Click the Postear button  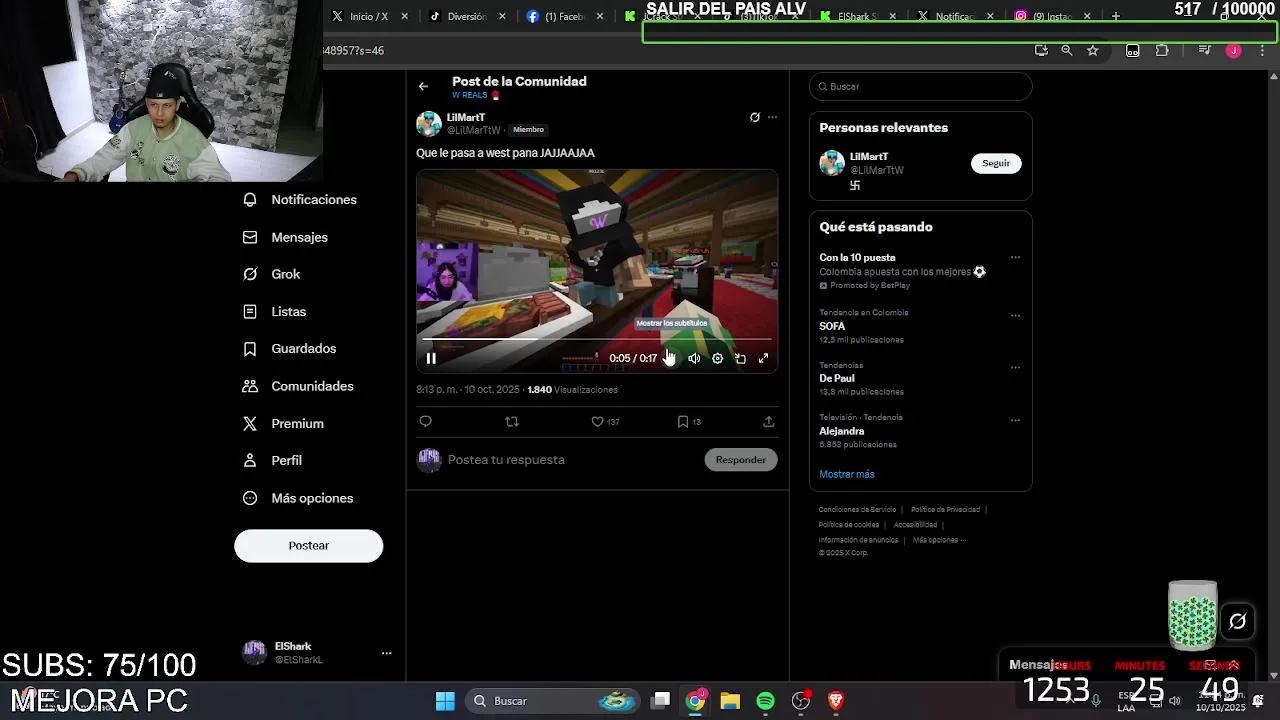308,546
